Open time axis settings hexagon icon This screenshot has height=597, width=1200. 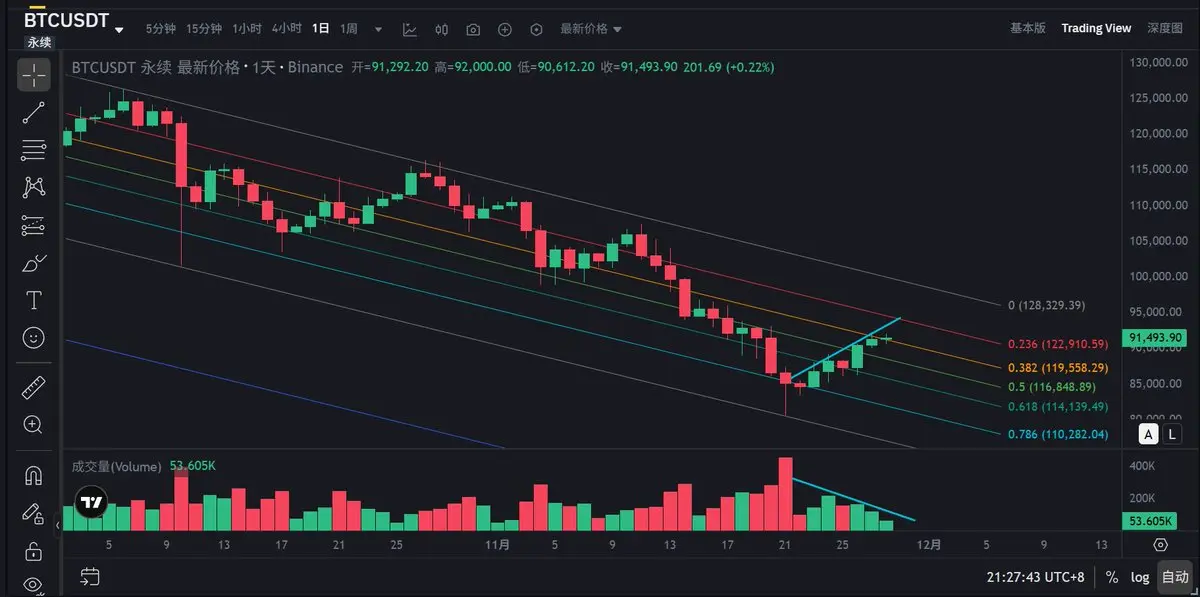[x=1161, y=545]
